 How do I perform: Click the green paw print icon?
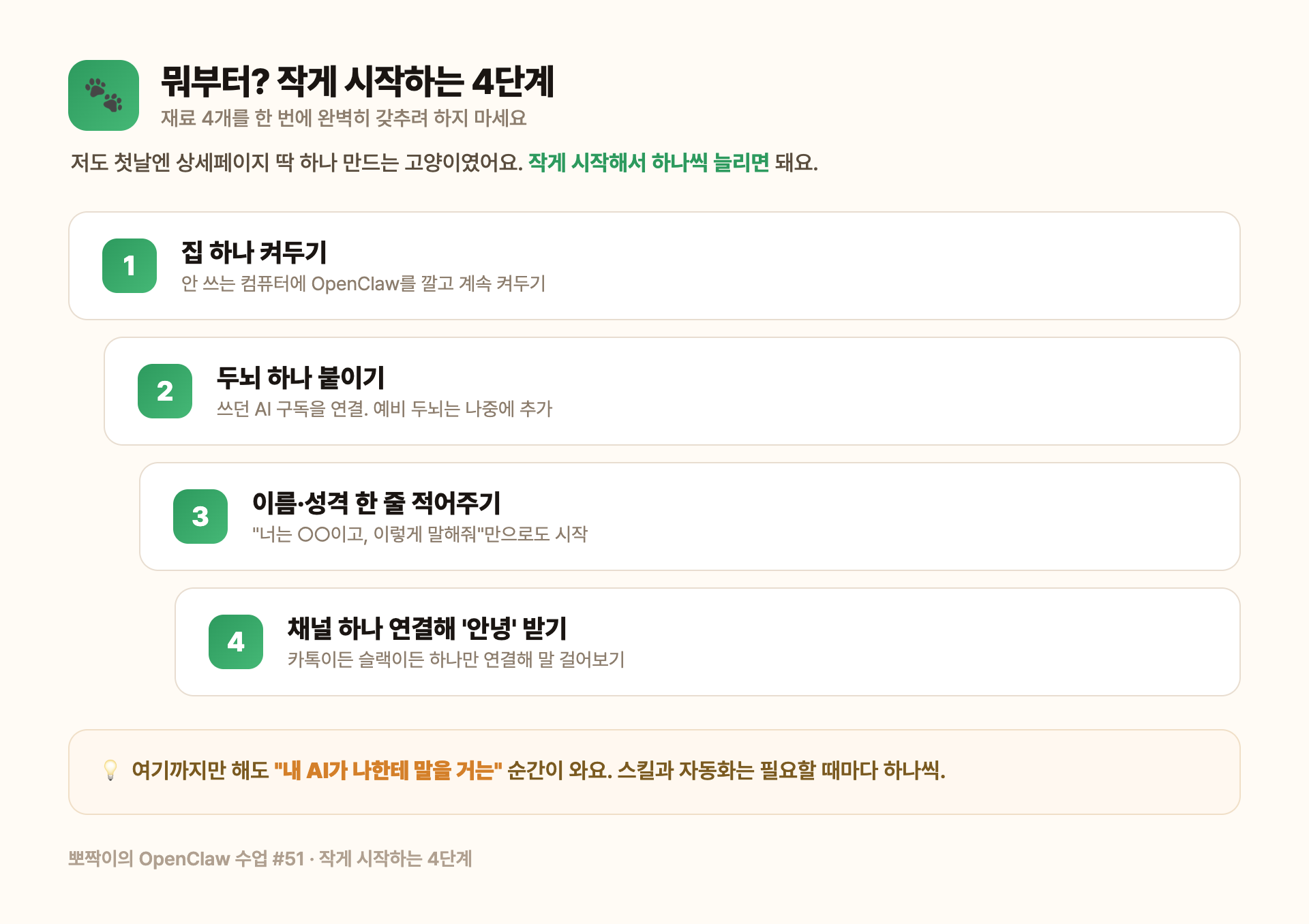[x=104, y=95]
